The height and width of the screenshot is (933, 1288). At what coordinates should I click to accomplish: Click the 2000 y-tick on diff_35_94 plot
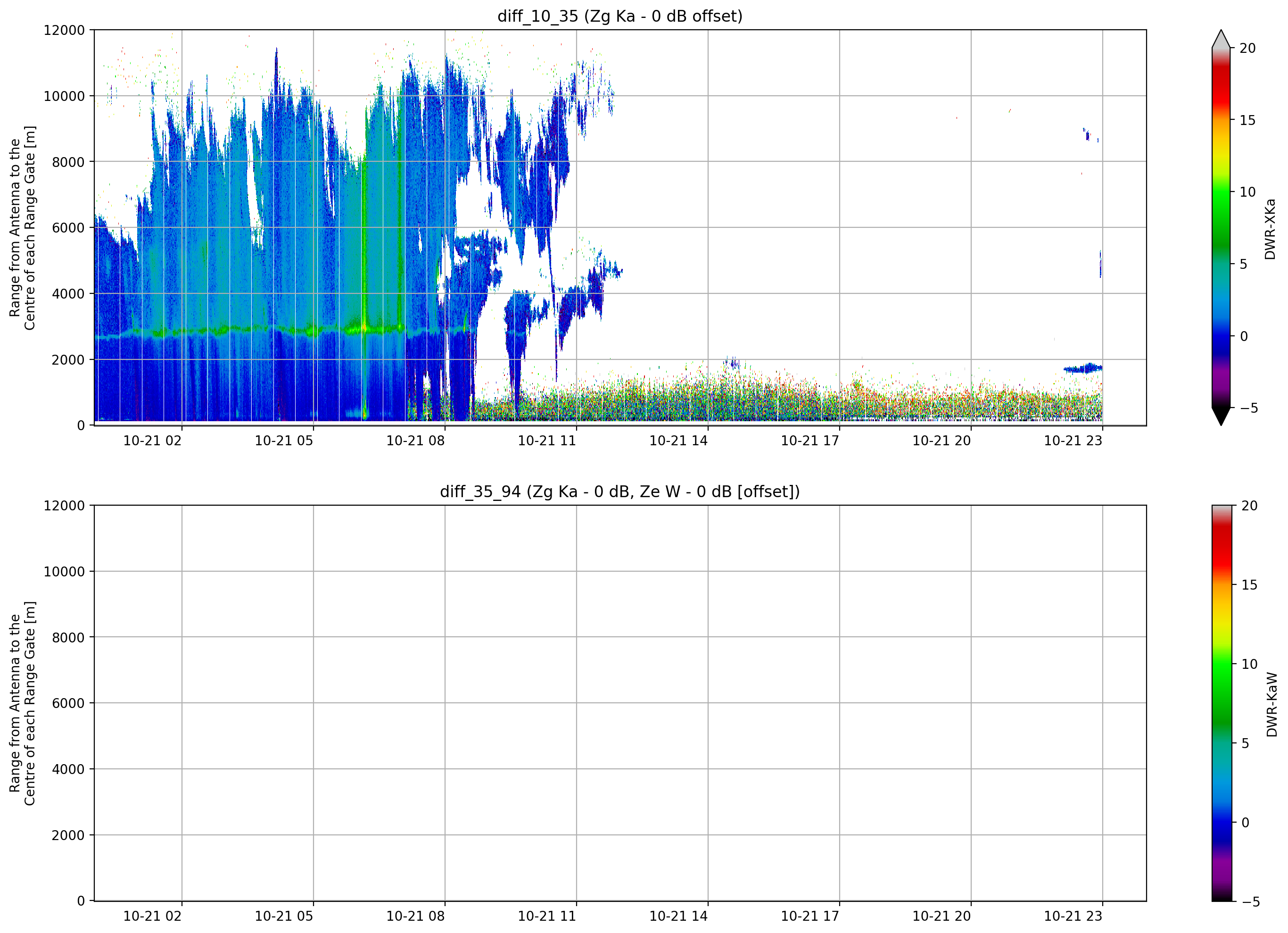[x=68, y=835]
